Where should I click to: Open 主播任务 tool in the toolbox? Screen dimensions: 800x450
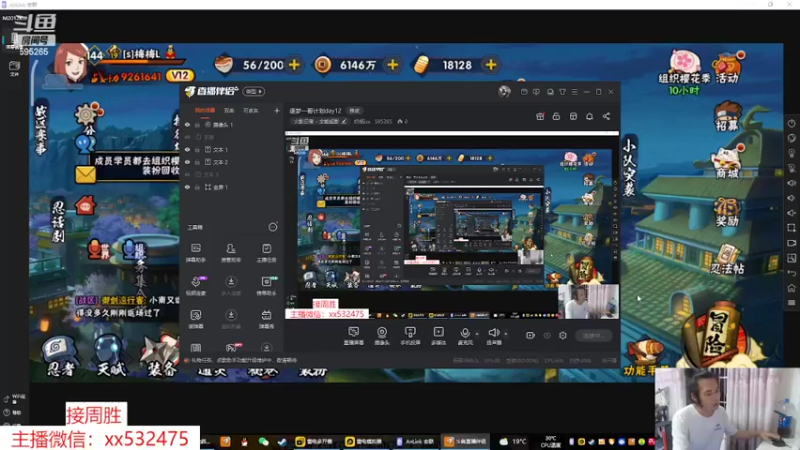(266, 252)
